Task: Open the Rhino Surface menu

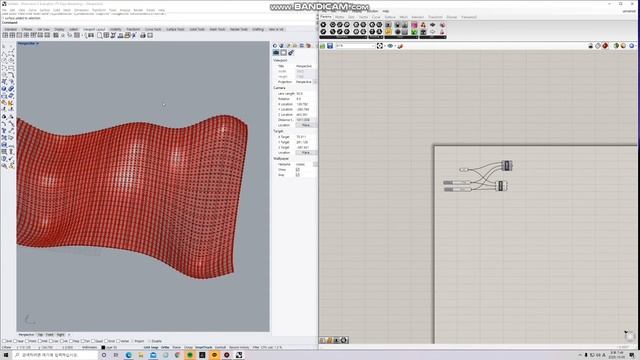Action: click(x=44, y=10)
